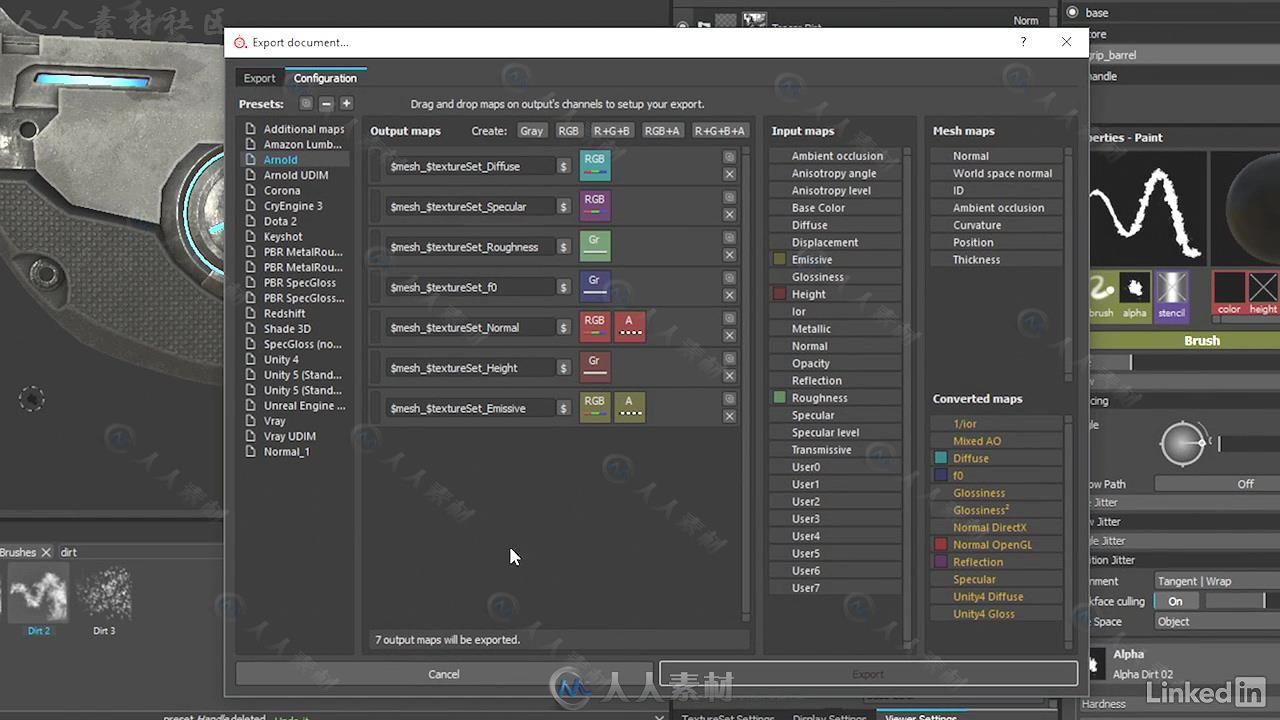Select the base texture set radio button
This screenshot has width=1280, height=720.
click(1072, 12)
